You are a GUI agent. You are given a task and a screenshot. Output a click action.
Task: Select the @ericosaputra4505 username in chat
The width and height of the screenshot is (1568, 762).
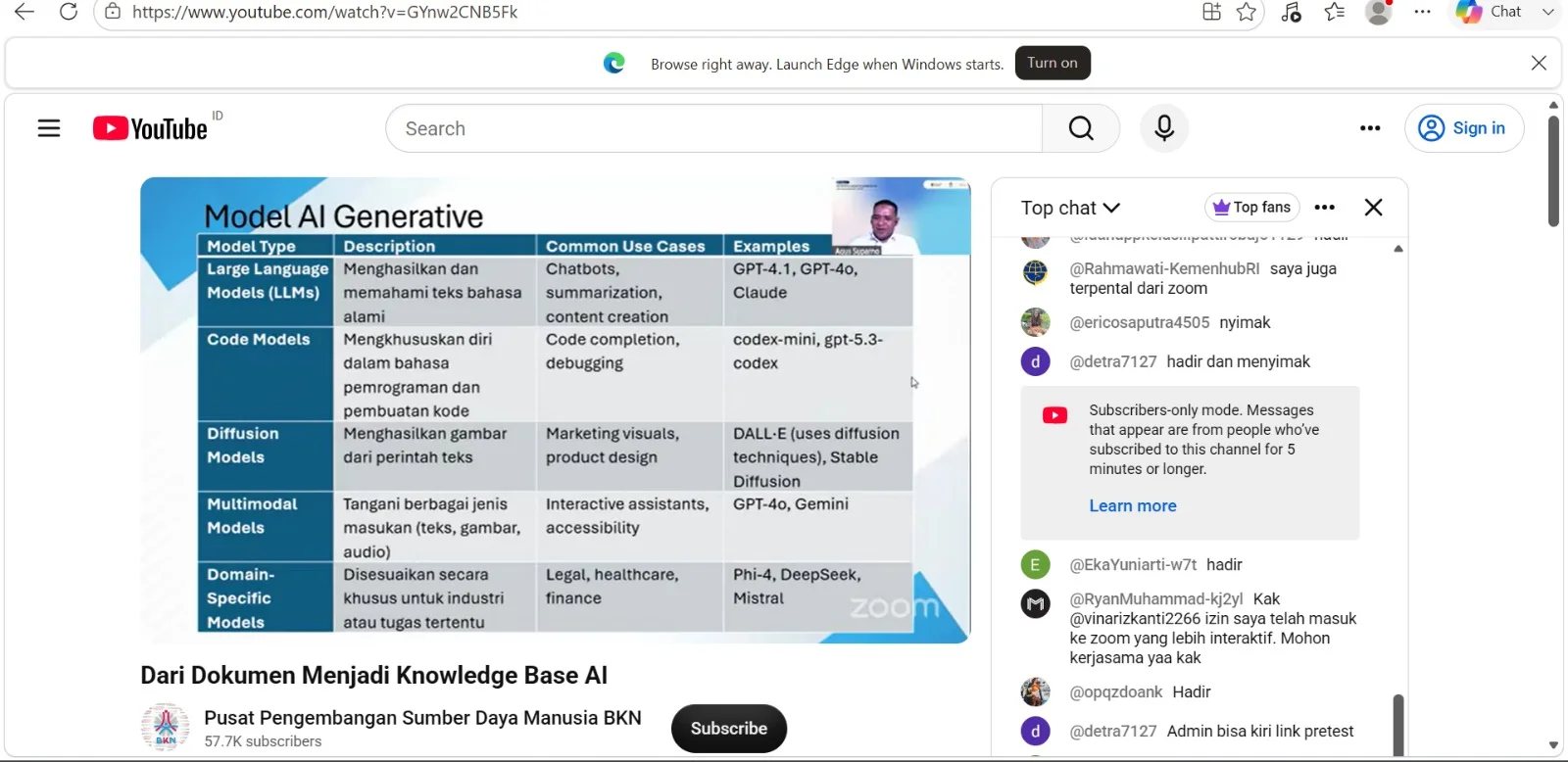coord(1140,322)
